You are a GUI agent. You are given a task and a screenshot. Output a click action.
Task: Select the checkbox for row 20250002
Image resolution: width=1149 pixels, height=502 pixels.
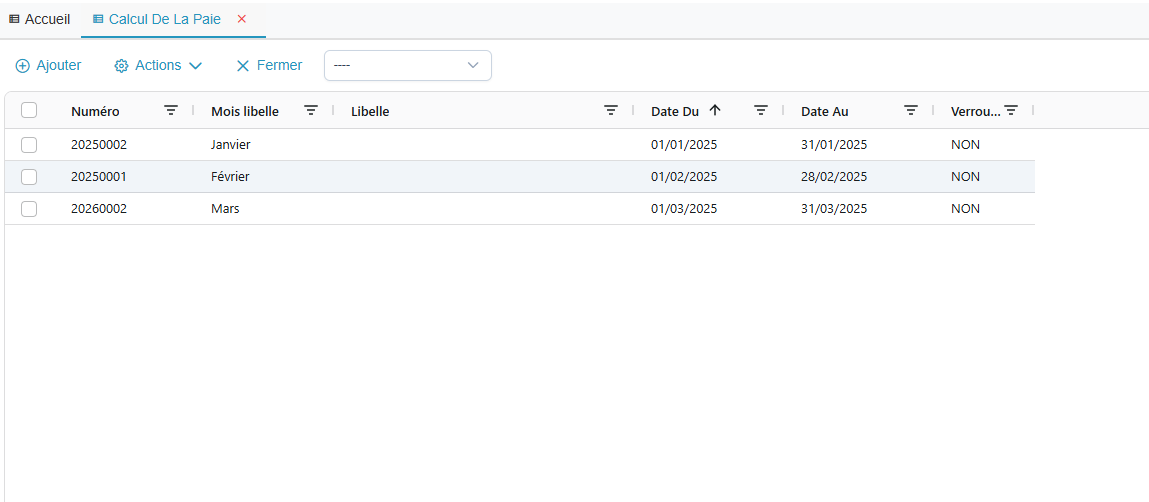[29, 145]
